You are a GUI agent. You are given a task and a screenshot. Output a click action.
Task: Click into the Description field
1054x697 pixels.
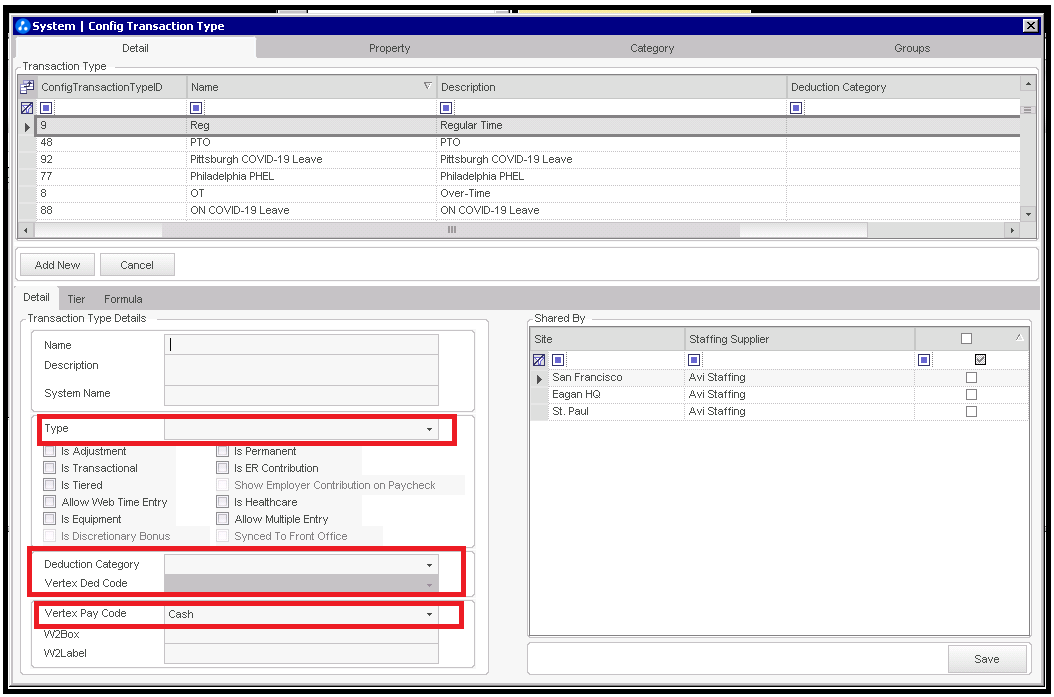[x=301, y=370]
